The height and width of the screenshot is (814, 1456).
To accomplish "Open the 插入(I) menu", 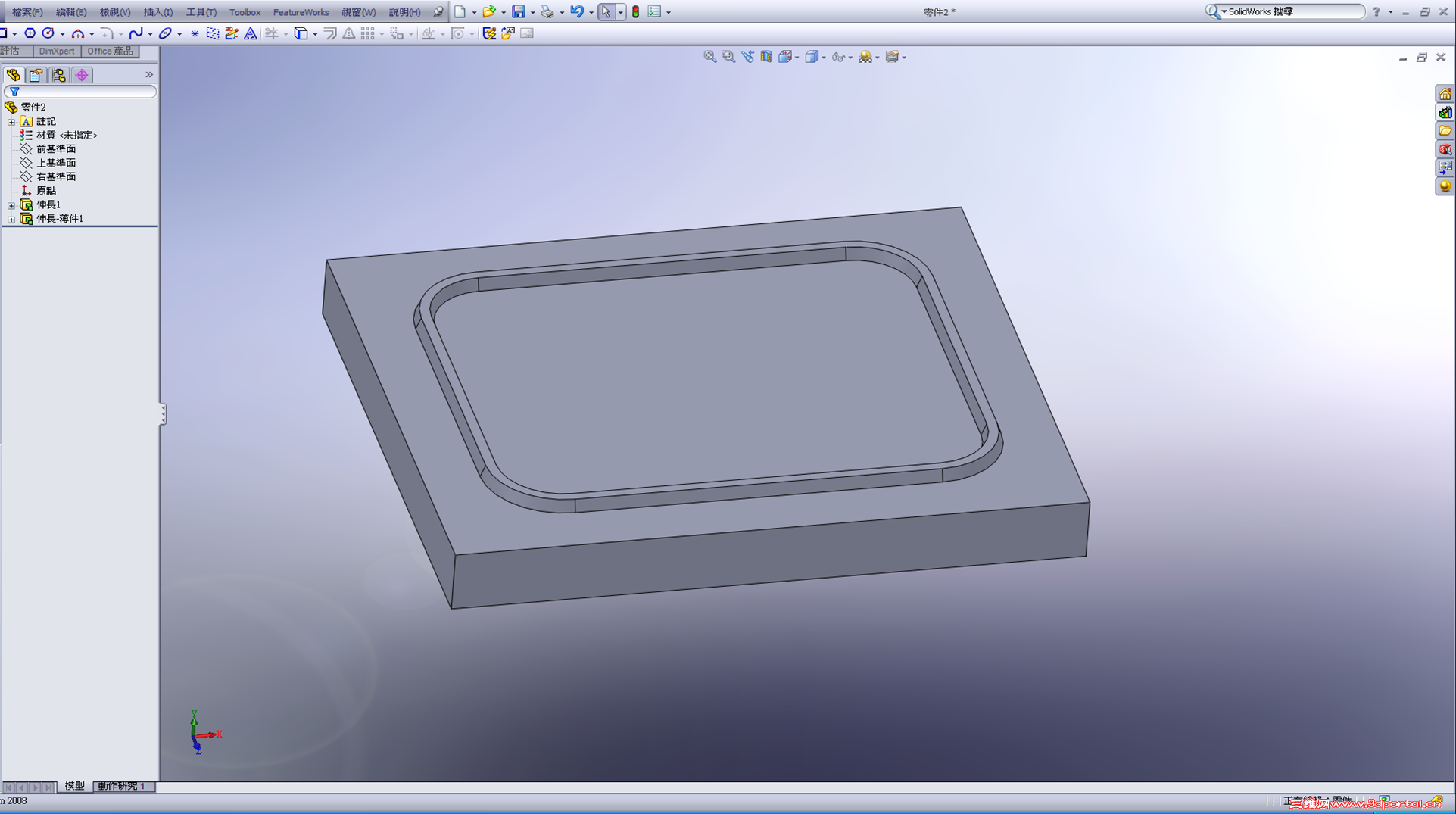I will pos(158,12).
